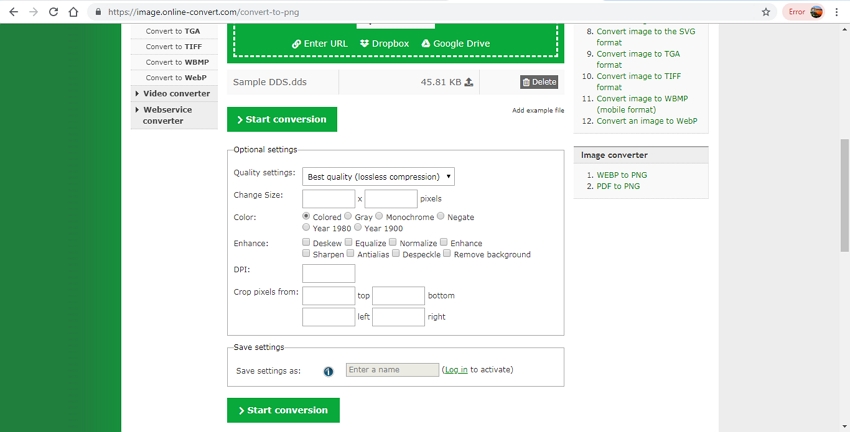
Task: Click the Google Drive upload icon
Action: tap(426, 44)
